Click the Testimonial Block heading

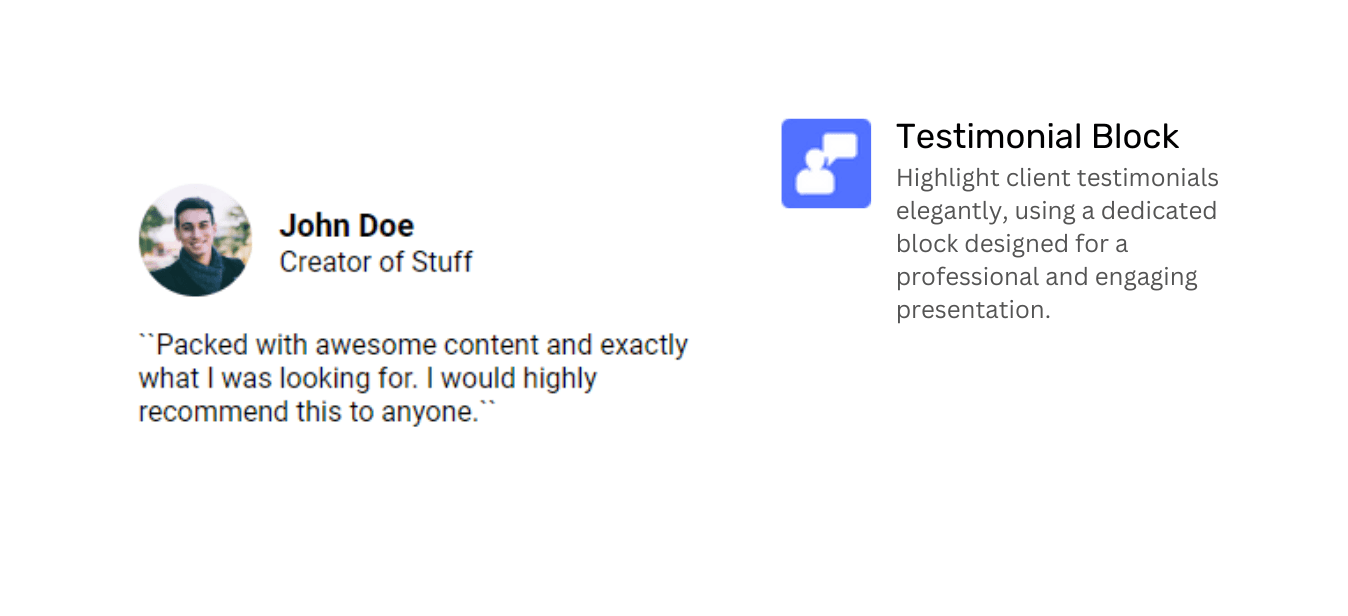tap(1037, 136)
